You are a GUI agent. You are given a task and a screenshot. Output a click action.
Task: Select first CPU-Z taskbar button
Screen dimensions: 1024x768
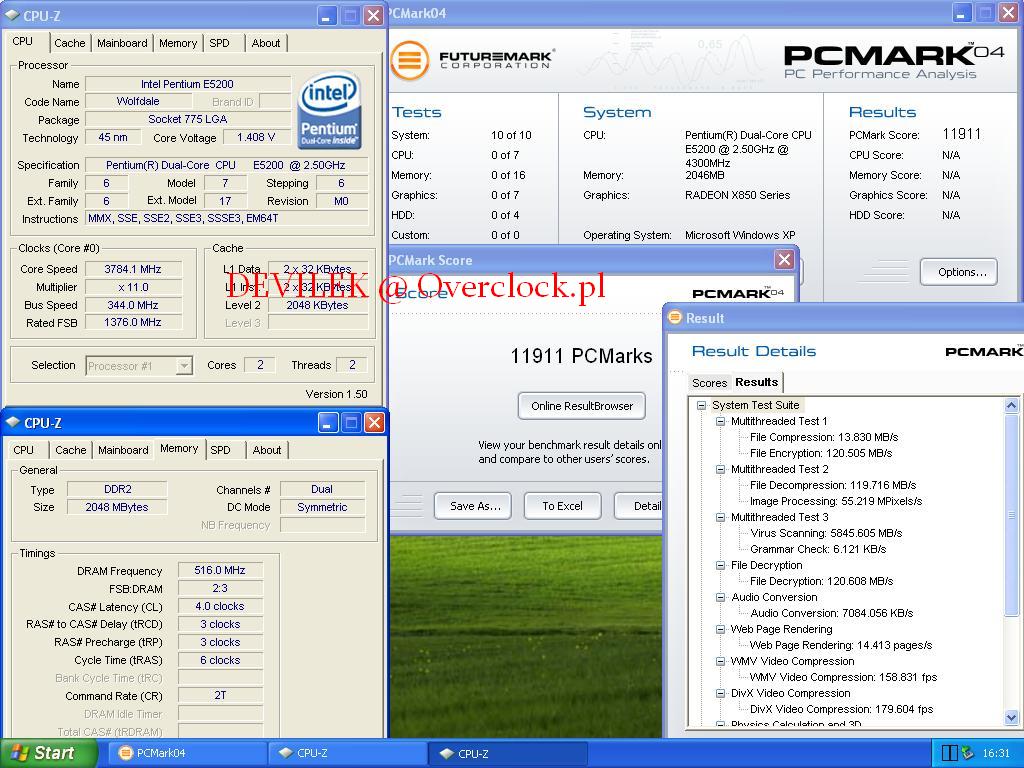(x=348, y=753)
